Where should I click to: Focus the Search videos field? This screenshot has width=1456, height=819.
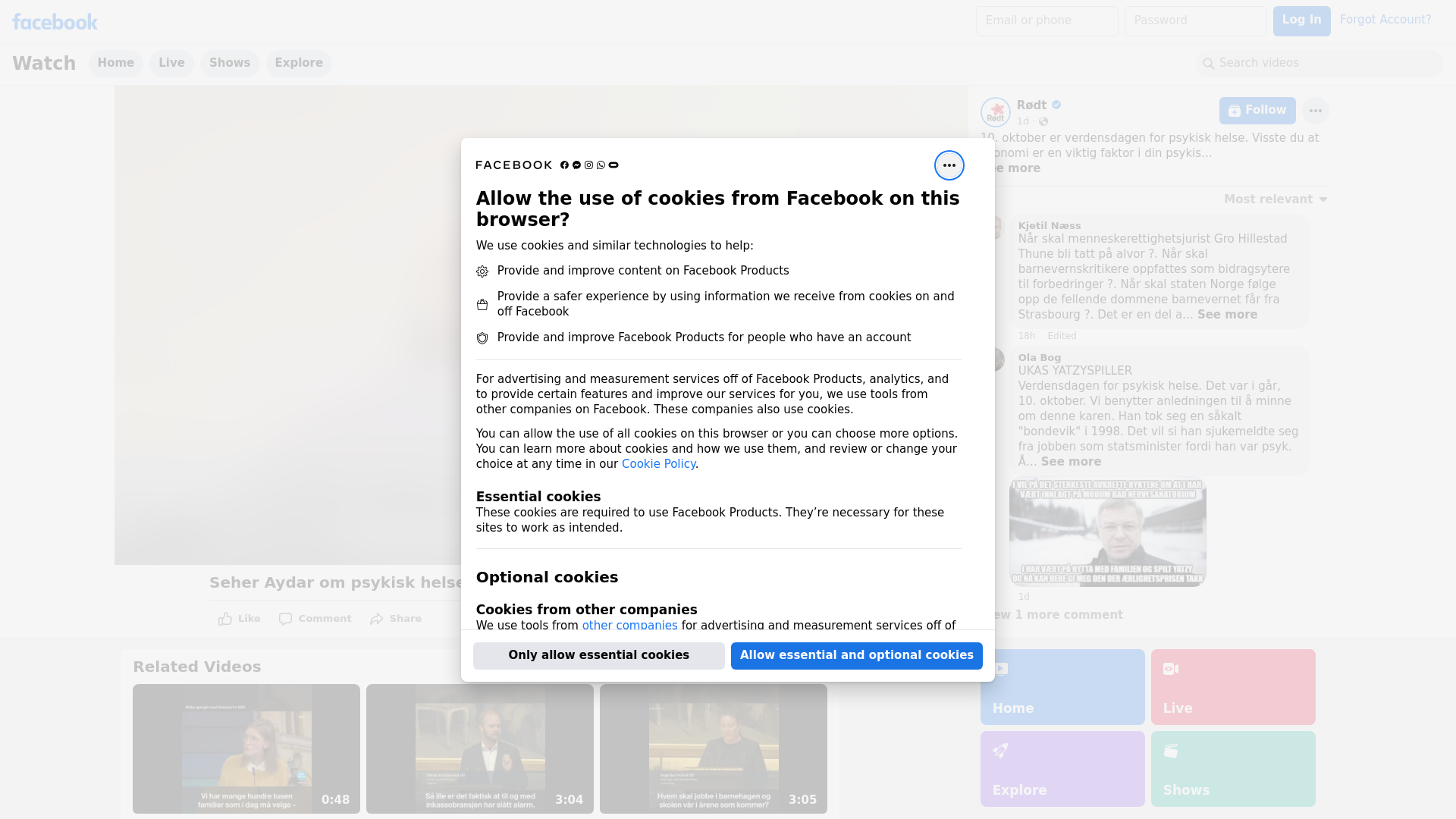(1319, 64)
